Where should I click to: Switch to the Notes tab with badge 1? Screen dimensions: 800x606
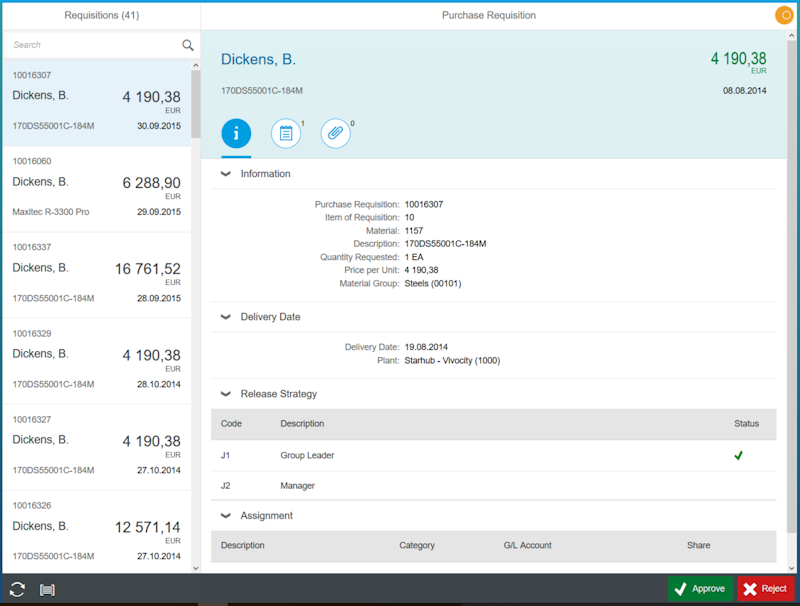coord(286,132)
